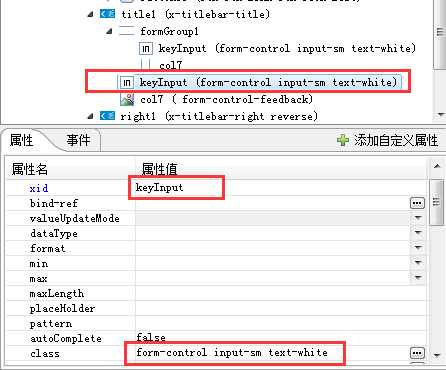Collapse the right1 tree node
Image resolution: width=446 pixels, height=370 pixels.
(90, 116)
